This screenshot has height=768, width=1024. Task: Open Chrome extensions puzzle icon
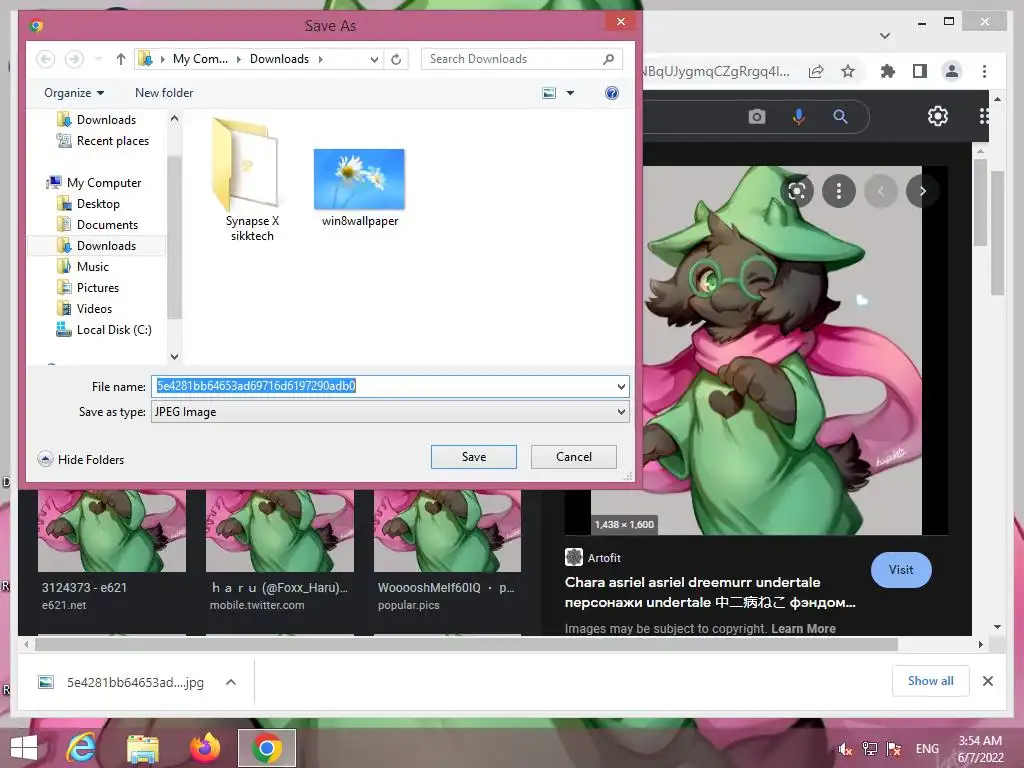coord(888,71)
